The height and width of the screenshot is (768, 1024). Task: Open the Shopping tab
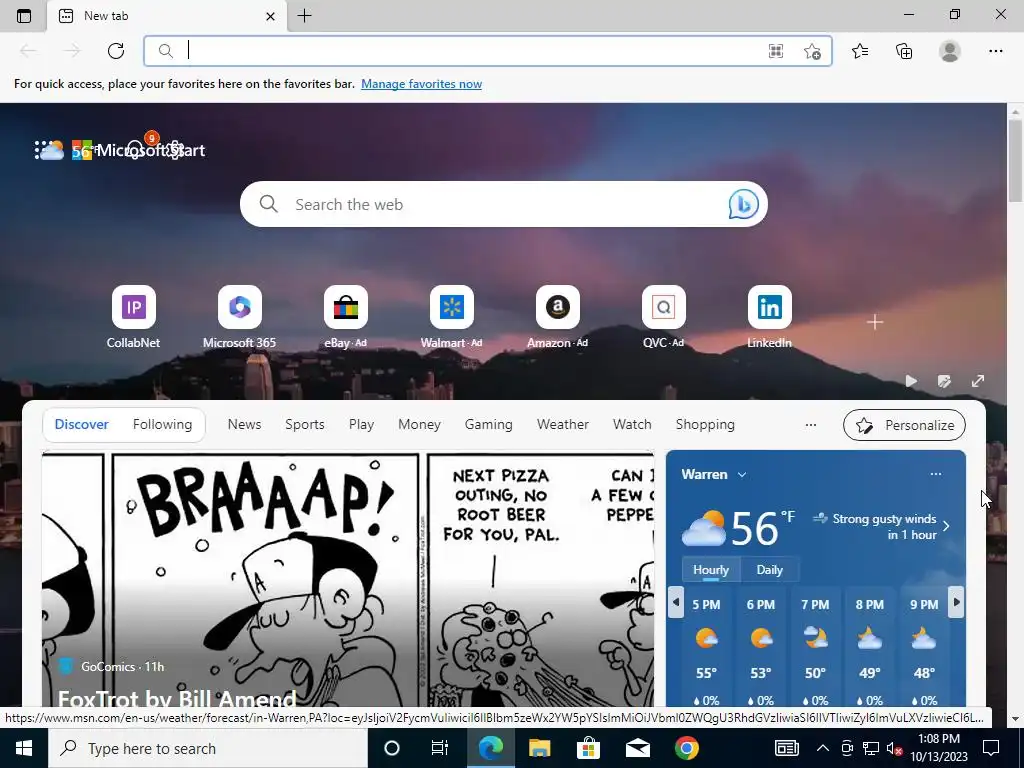(705, 424)
